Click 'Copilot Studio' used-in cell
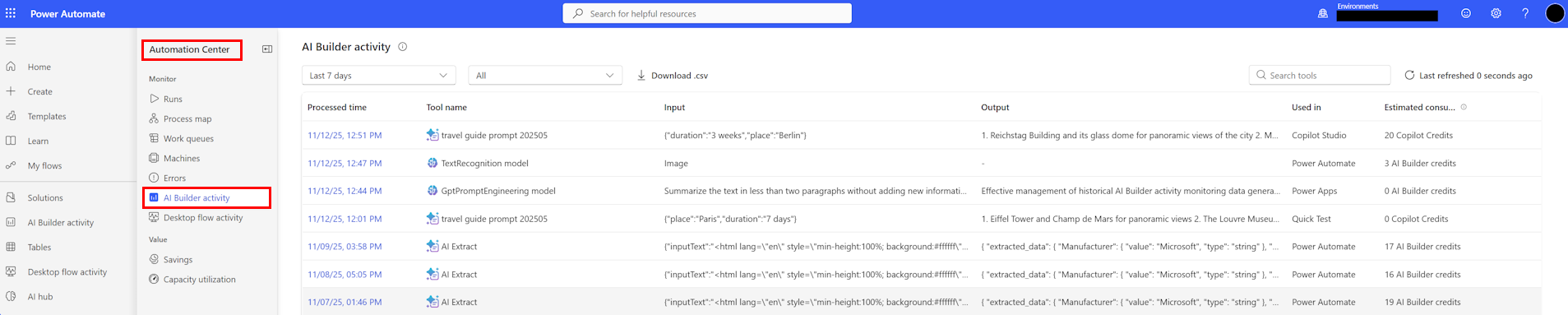Screen dimensions: 1568x315 coord(1319,135)
